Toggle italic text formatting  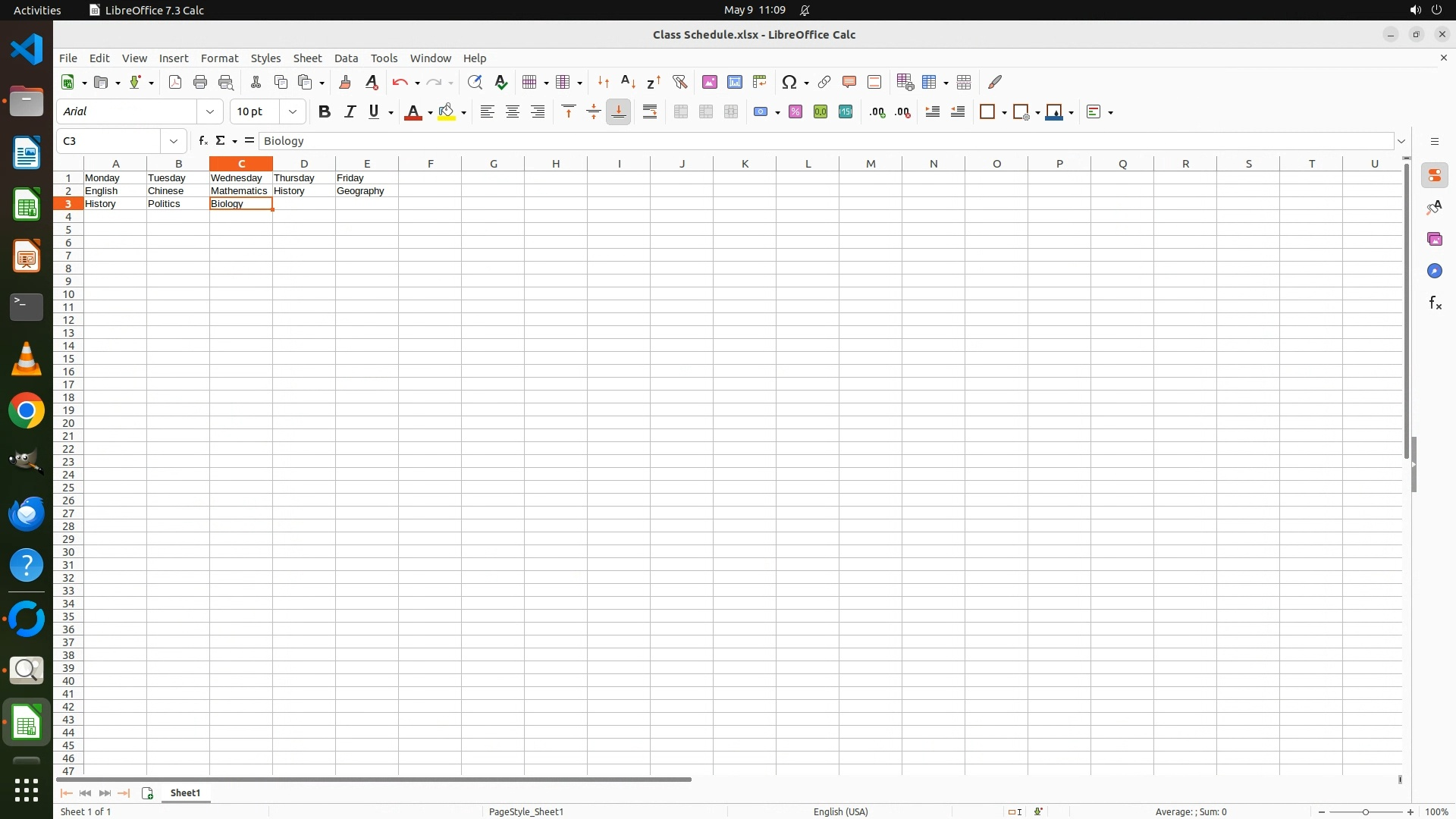[x=350, y=112]
